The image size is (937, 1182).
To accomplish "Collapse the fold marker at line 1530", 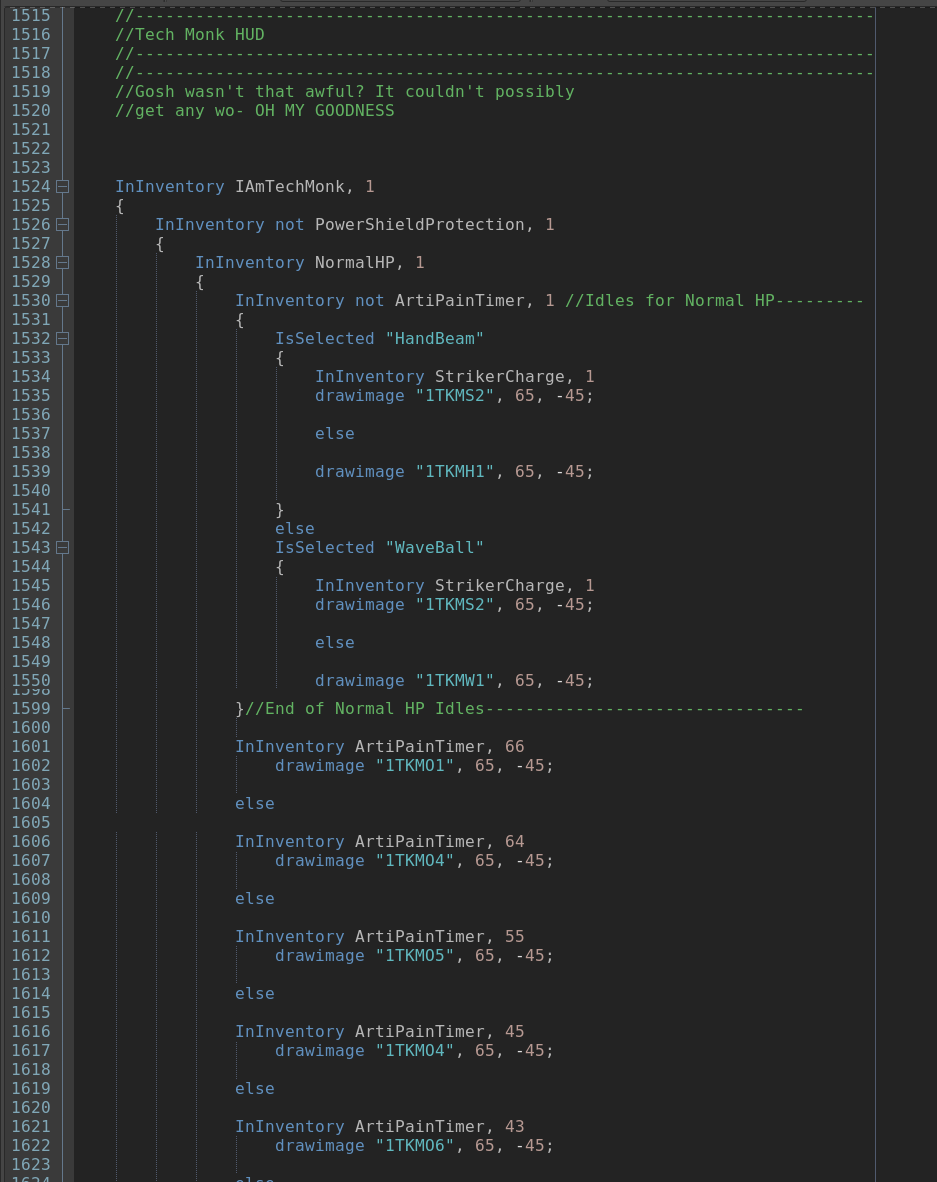I will (x=63, y=301).
